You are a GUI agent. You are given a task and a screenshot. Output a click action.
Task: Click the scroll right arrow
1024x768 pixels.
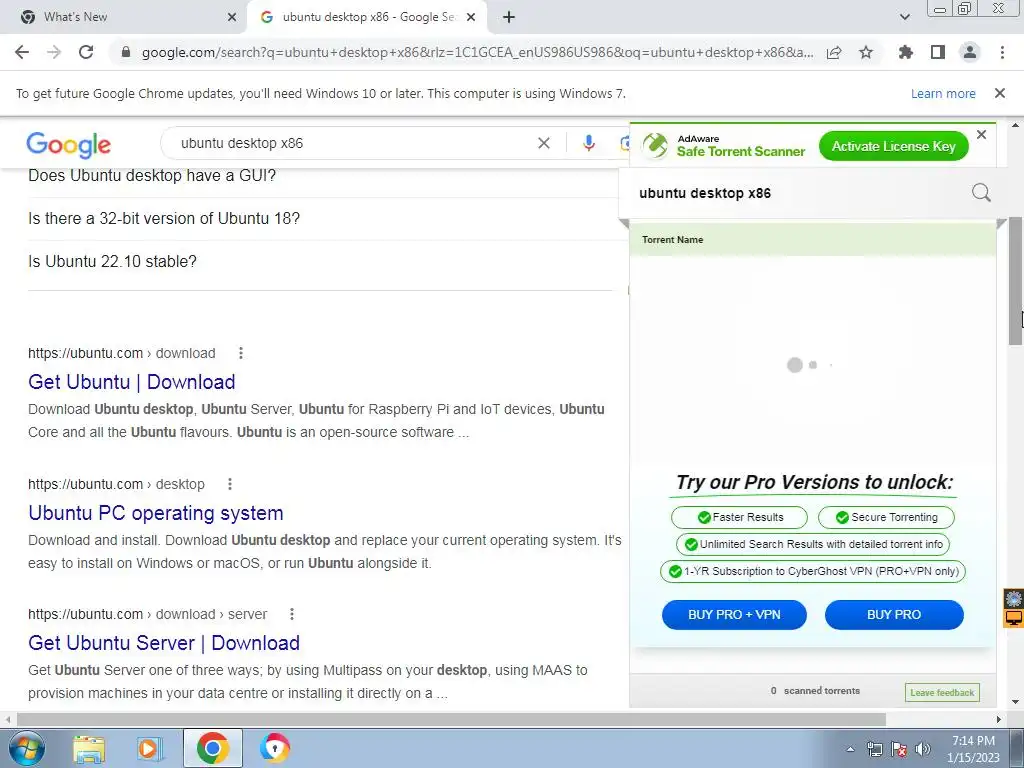pos(999,719)
